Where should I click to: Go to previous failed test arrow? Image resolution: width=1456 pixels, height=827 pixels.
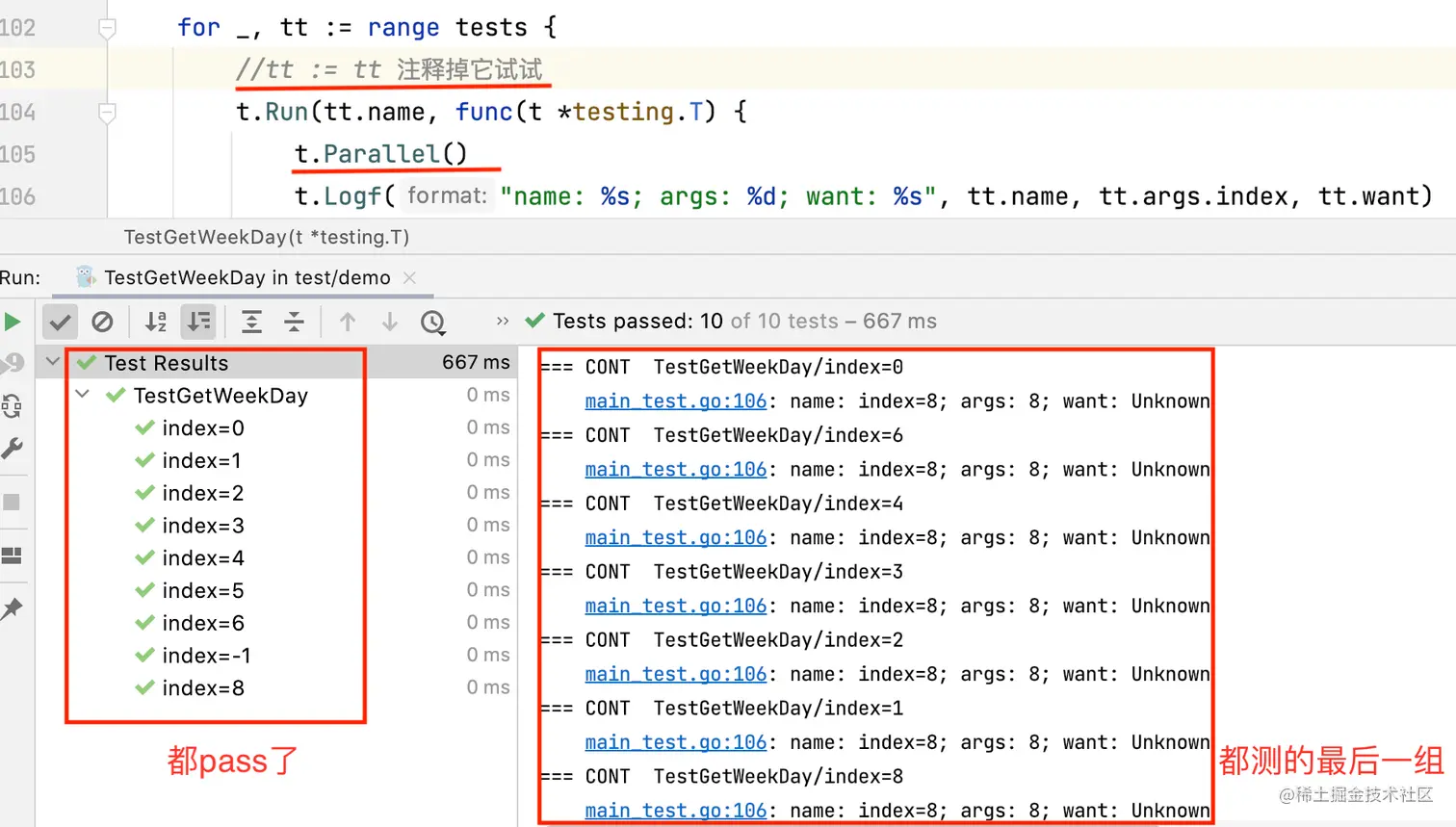[348, 322]
